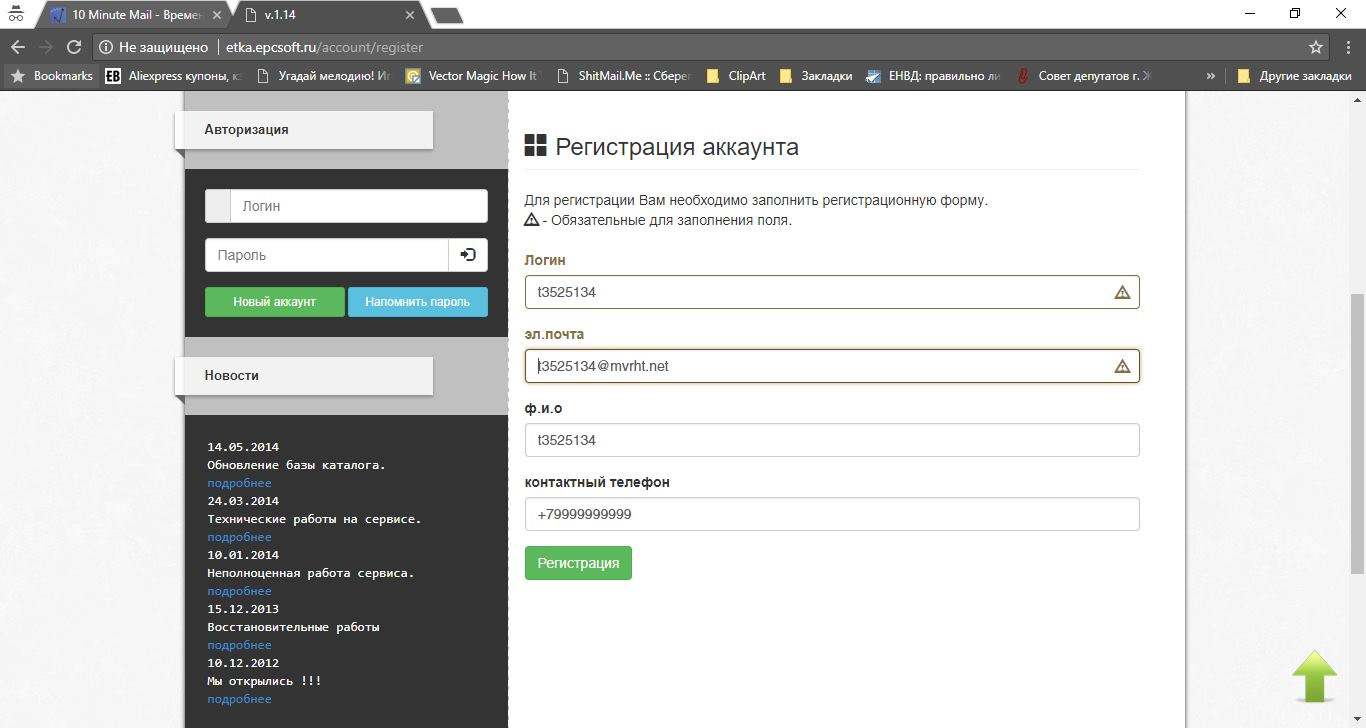Image resolution: width=1366 pixels, height=728 pixels.
Task: Close the v.1.14 tab
Action: [410, 15]
